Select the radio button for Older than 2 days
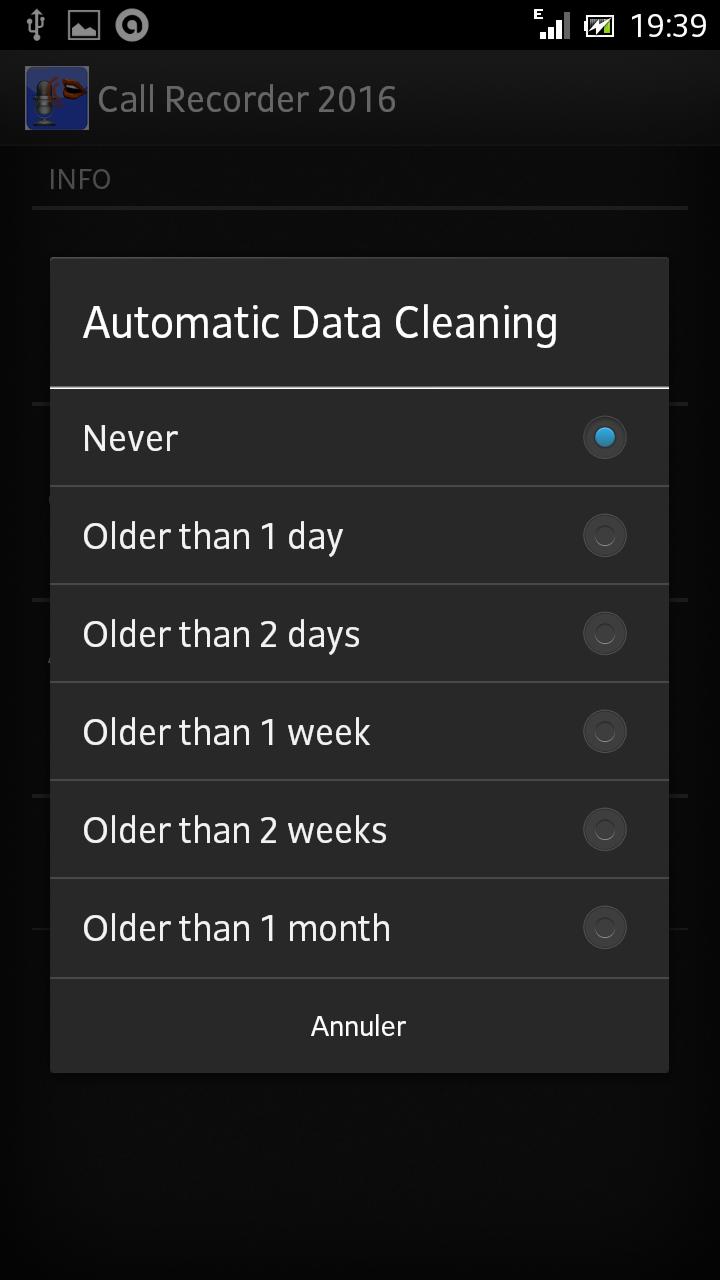The height and width of the screenshot is (1280, 720). [x=604, y=634]
